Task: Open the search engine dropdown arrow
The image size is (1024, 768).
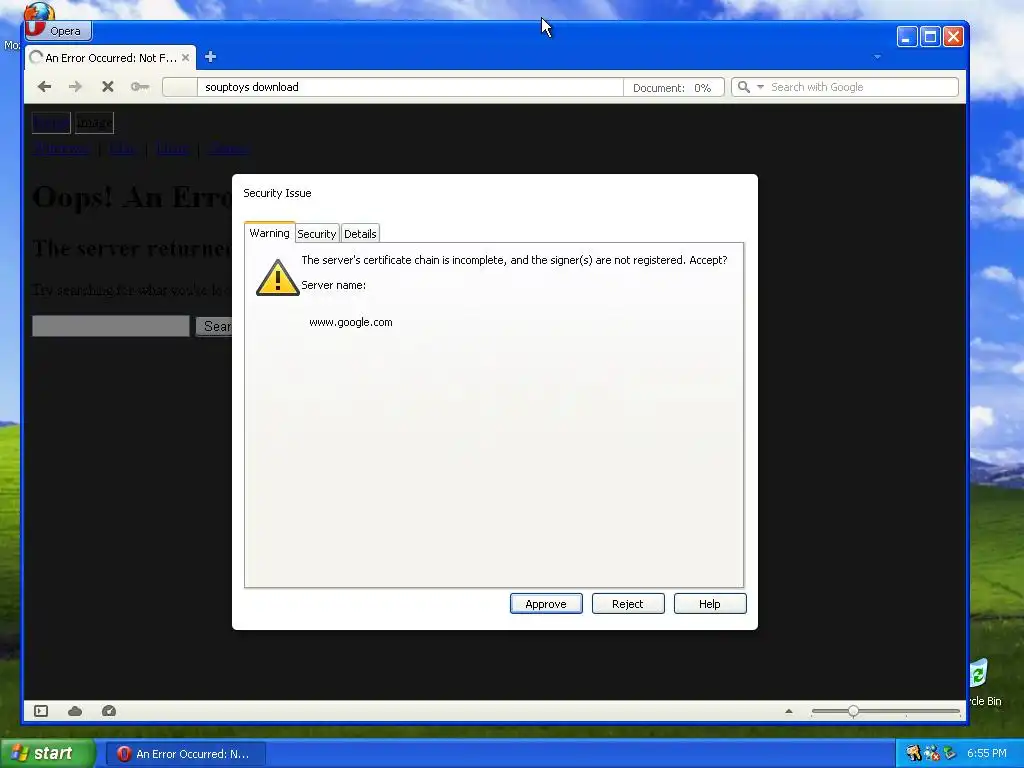Action: tap(760, 87)
